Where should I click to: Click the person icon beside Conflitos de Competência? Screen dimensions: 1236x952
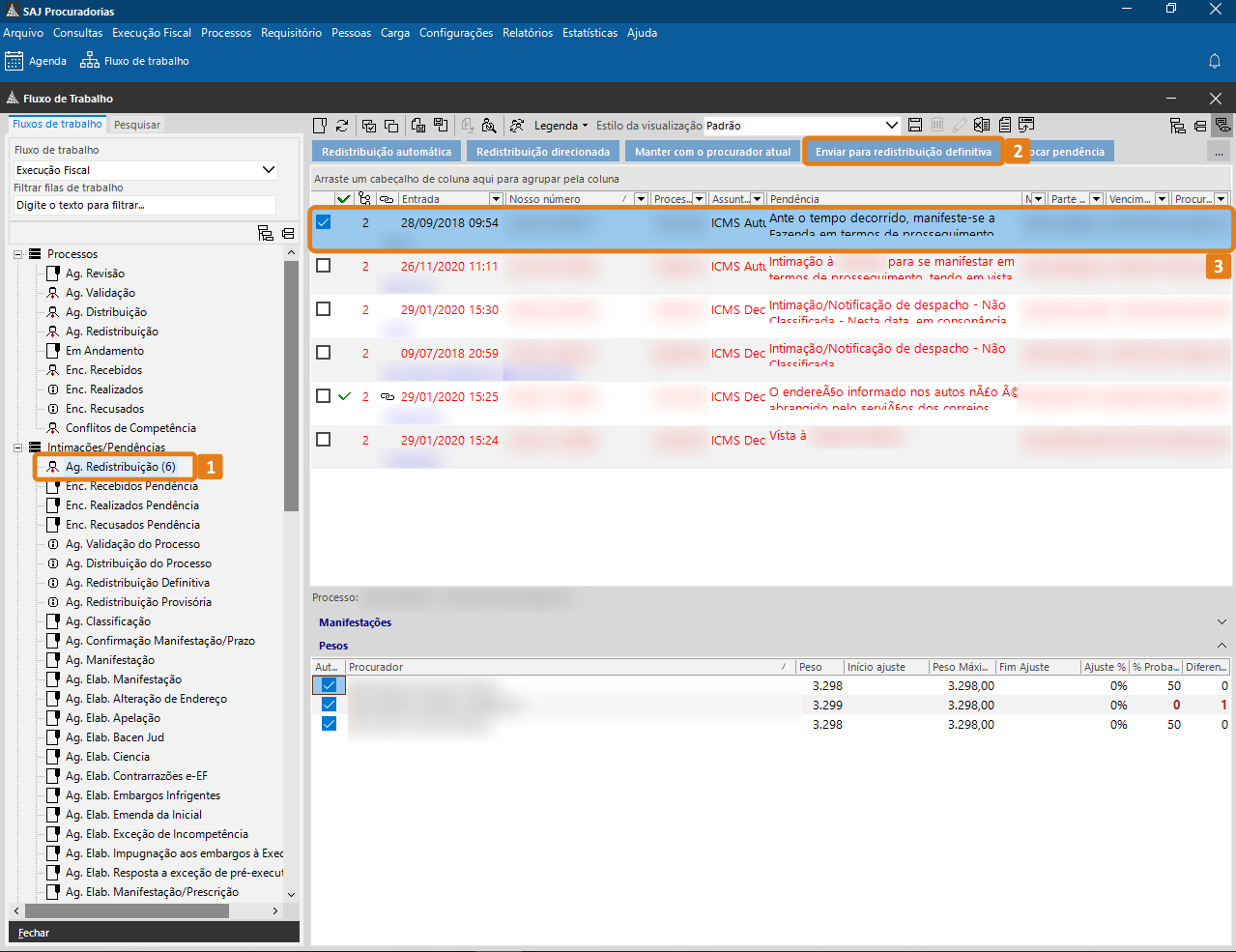pyautogui.click(x=53, y=428)
